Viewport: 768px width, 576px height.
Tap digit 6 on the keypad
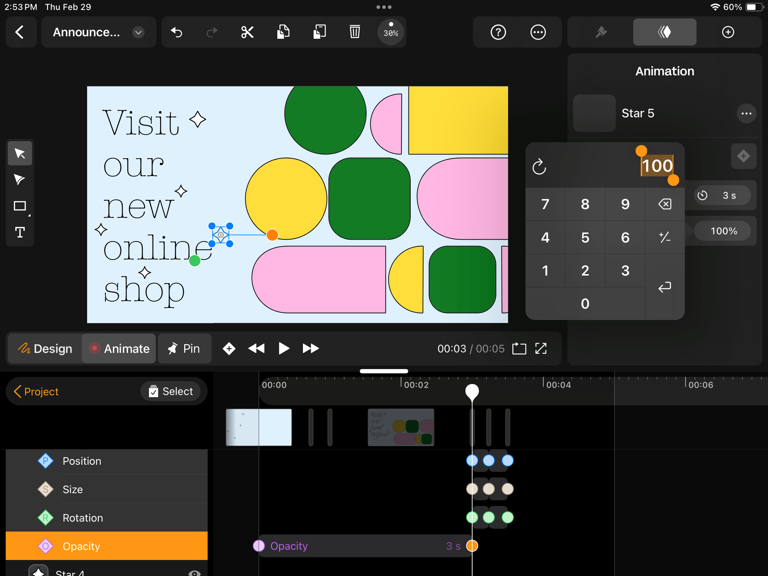click(x=625, y=238)
